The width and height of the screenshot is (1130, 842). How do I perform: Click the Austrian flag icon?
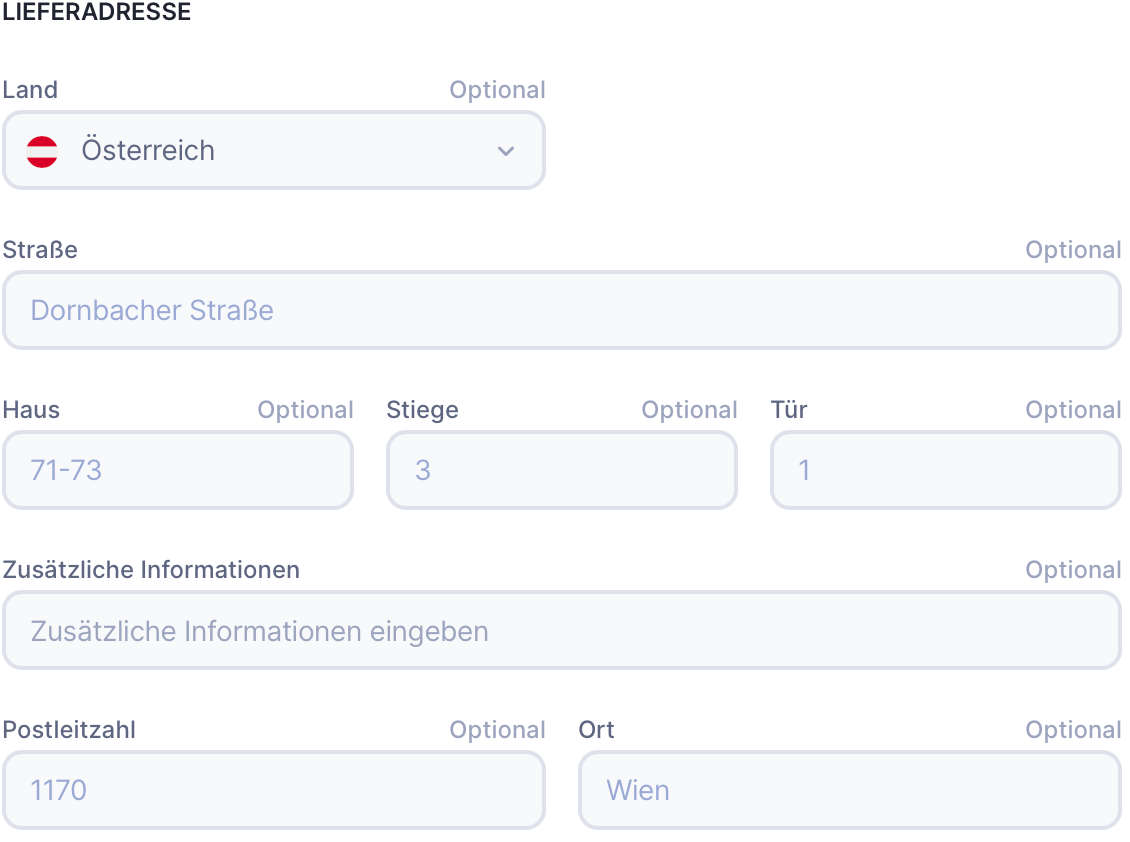tap(42, 151)
